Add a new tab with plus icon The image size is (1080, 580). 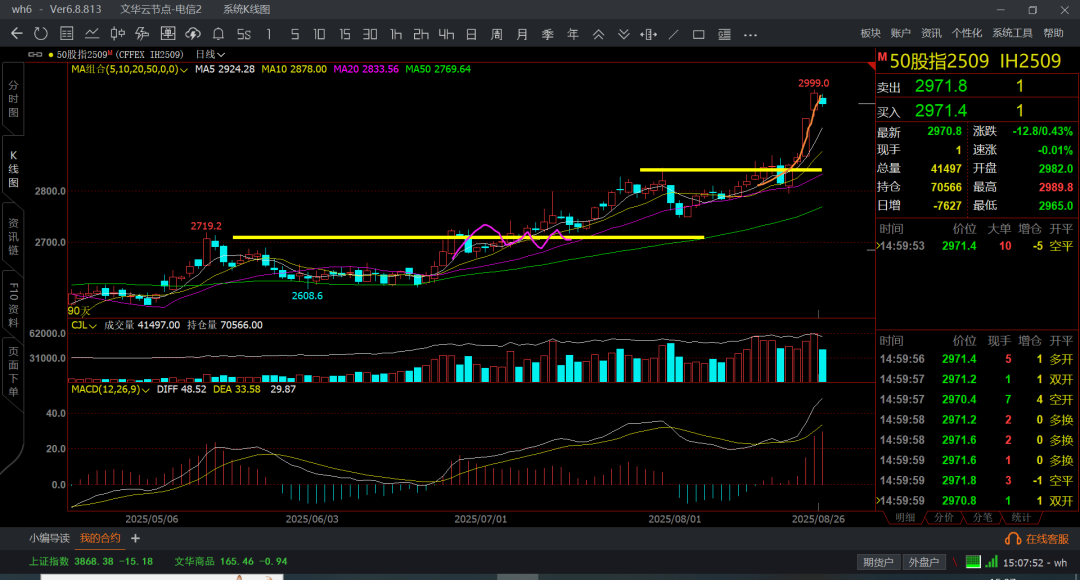point(135,538)
